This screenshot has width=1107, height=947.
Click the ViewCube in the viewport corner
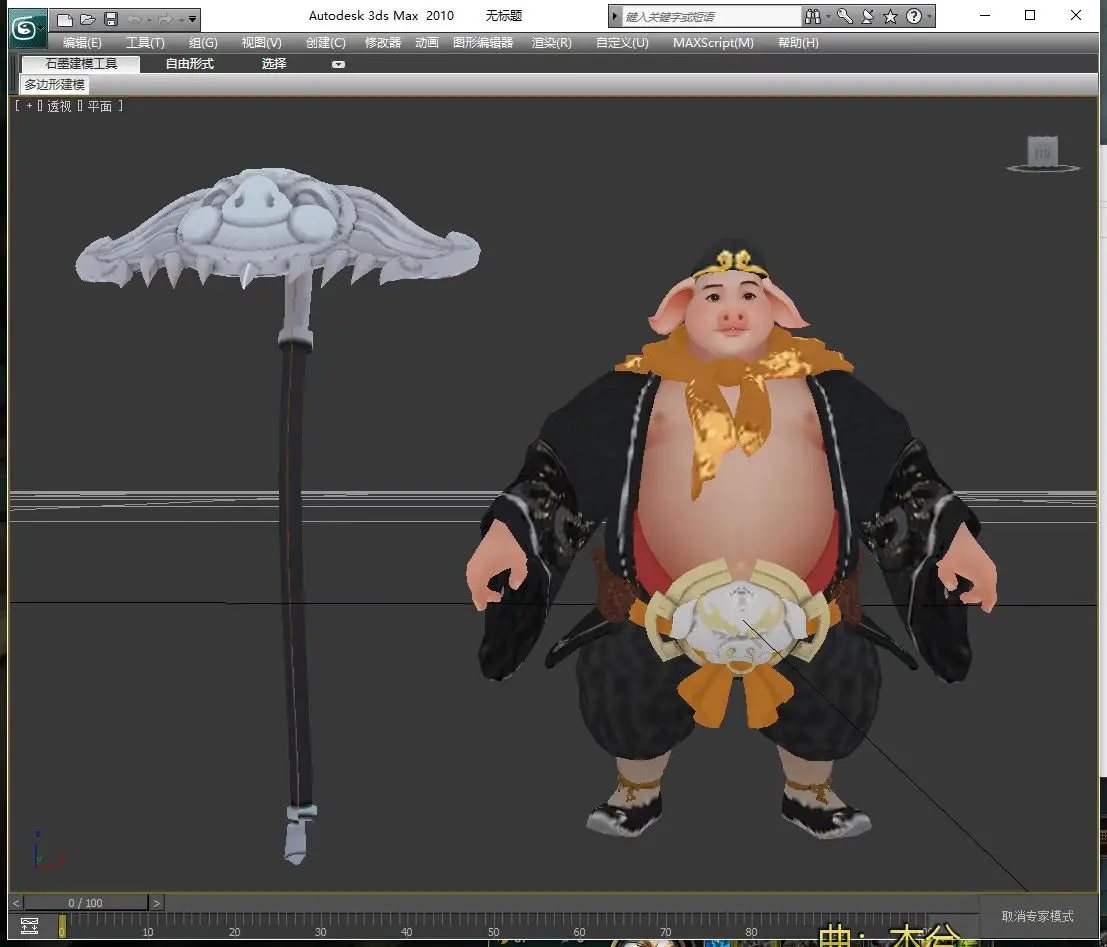pyautogui.click(x=1043, y=154)
